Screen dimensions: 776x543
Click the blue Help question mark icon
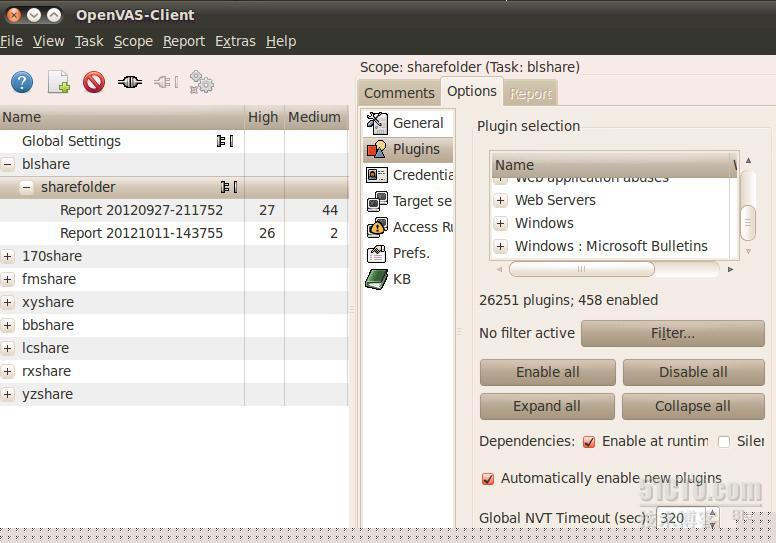click(x=22, y=82)
